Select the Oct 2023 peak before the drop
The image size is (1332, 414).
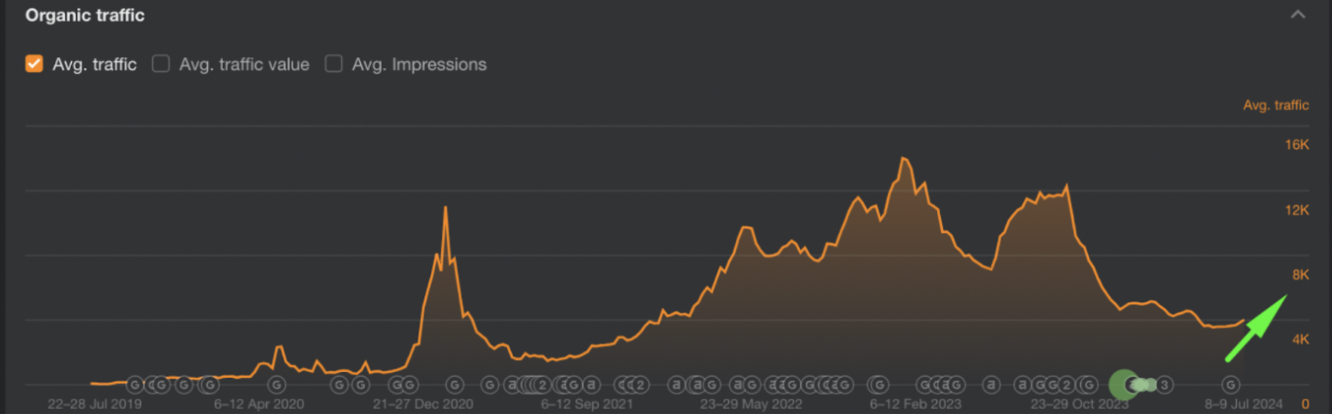[x=1067, y=185]
